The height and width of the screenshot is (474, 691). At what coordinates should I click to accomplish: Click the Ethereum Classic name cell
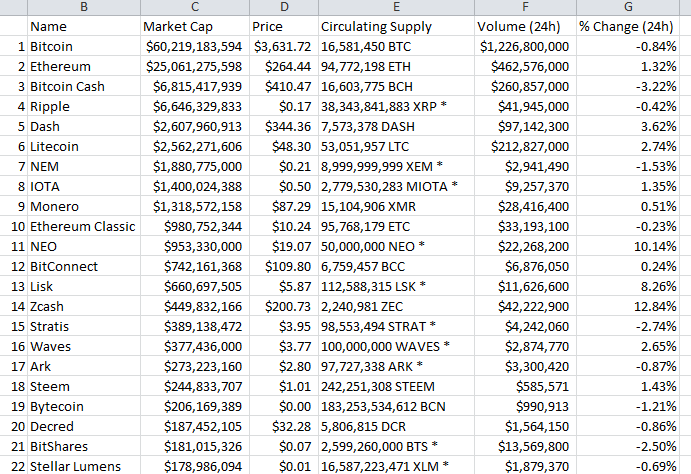(x=83, y=227)
